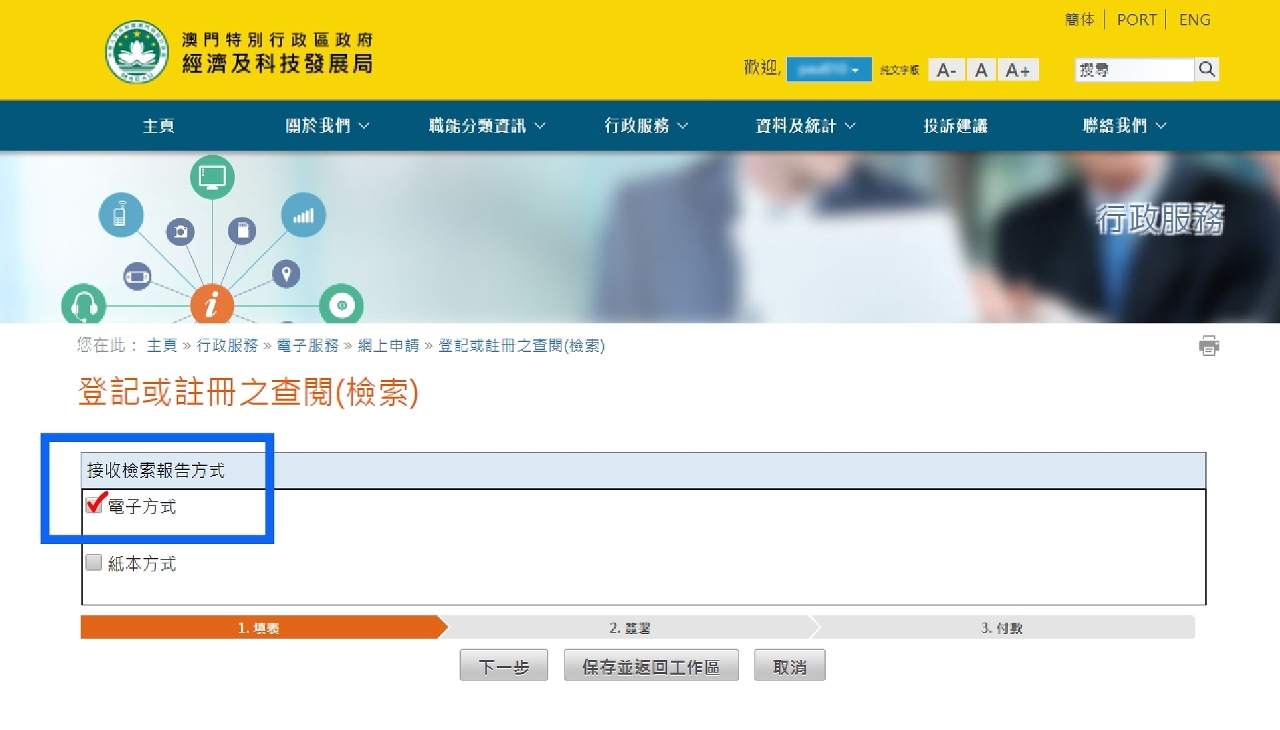Click into the search input field
Image resolution: width=1280 pixels, height=730 pixels.
1134,70
